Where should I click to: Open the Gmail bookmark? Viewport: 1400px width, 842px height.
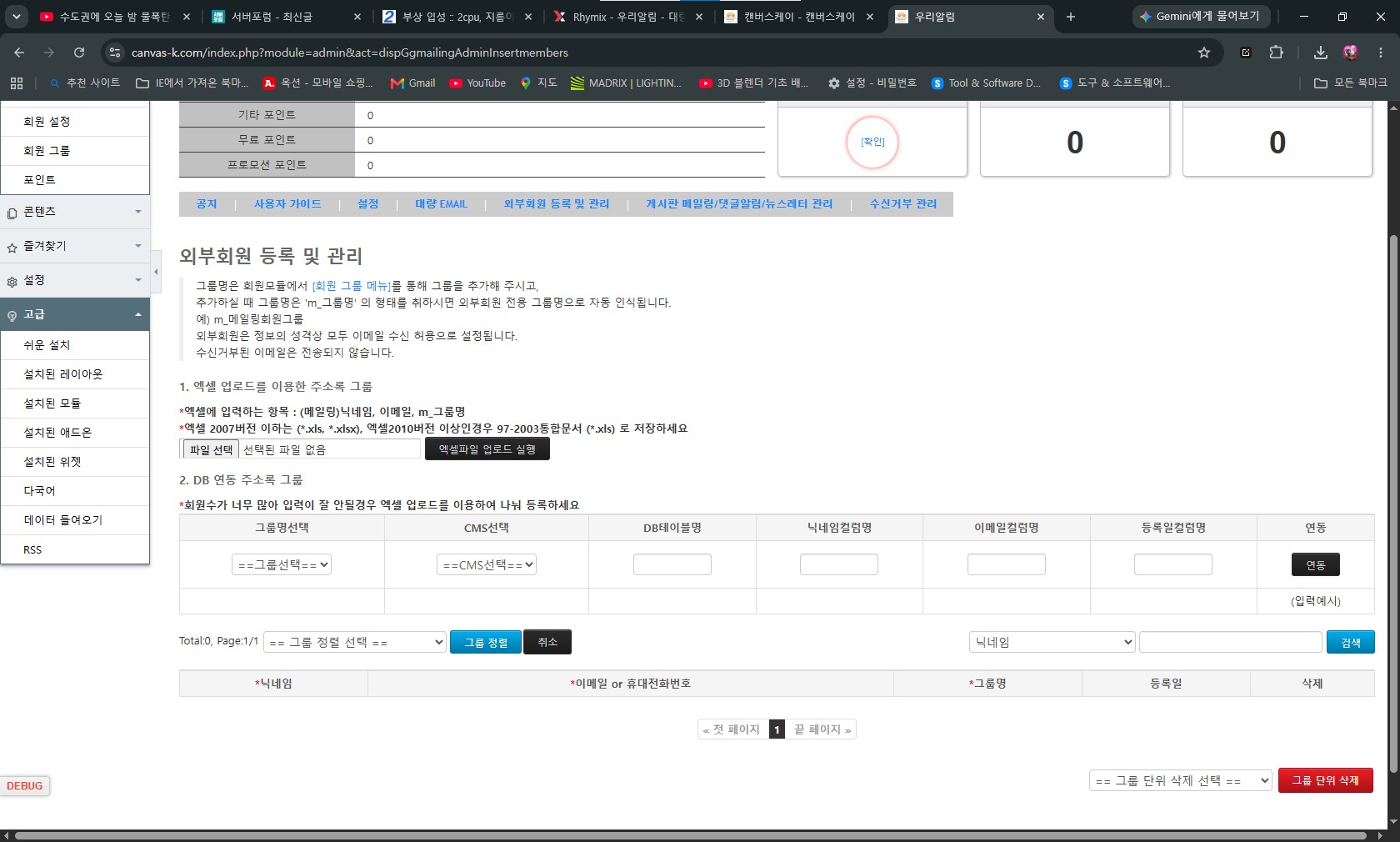click(413, 83)
